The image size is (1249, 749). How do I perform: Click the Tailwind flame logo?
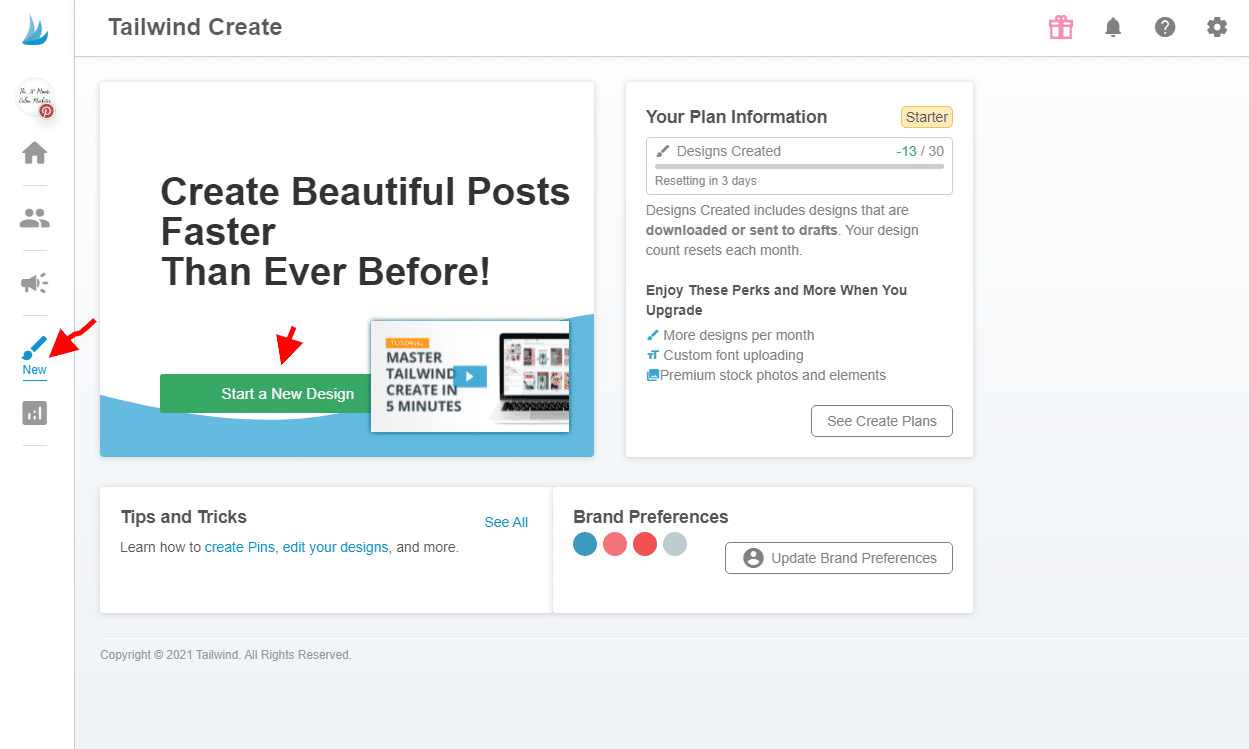tap(33, 29)
